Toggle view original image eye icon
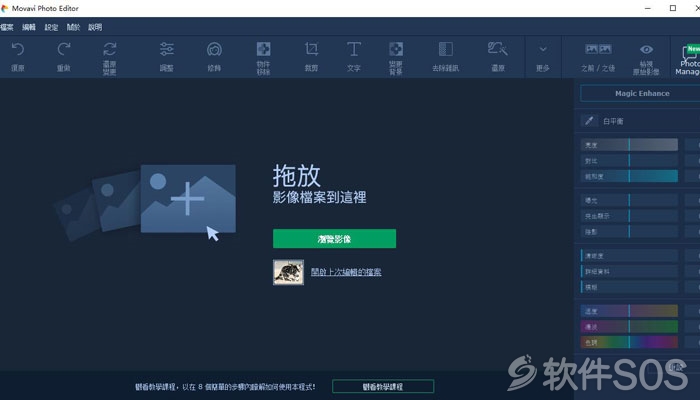Screen dimensions: 700x400 point(646,49)
